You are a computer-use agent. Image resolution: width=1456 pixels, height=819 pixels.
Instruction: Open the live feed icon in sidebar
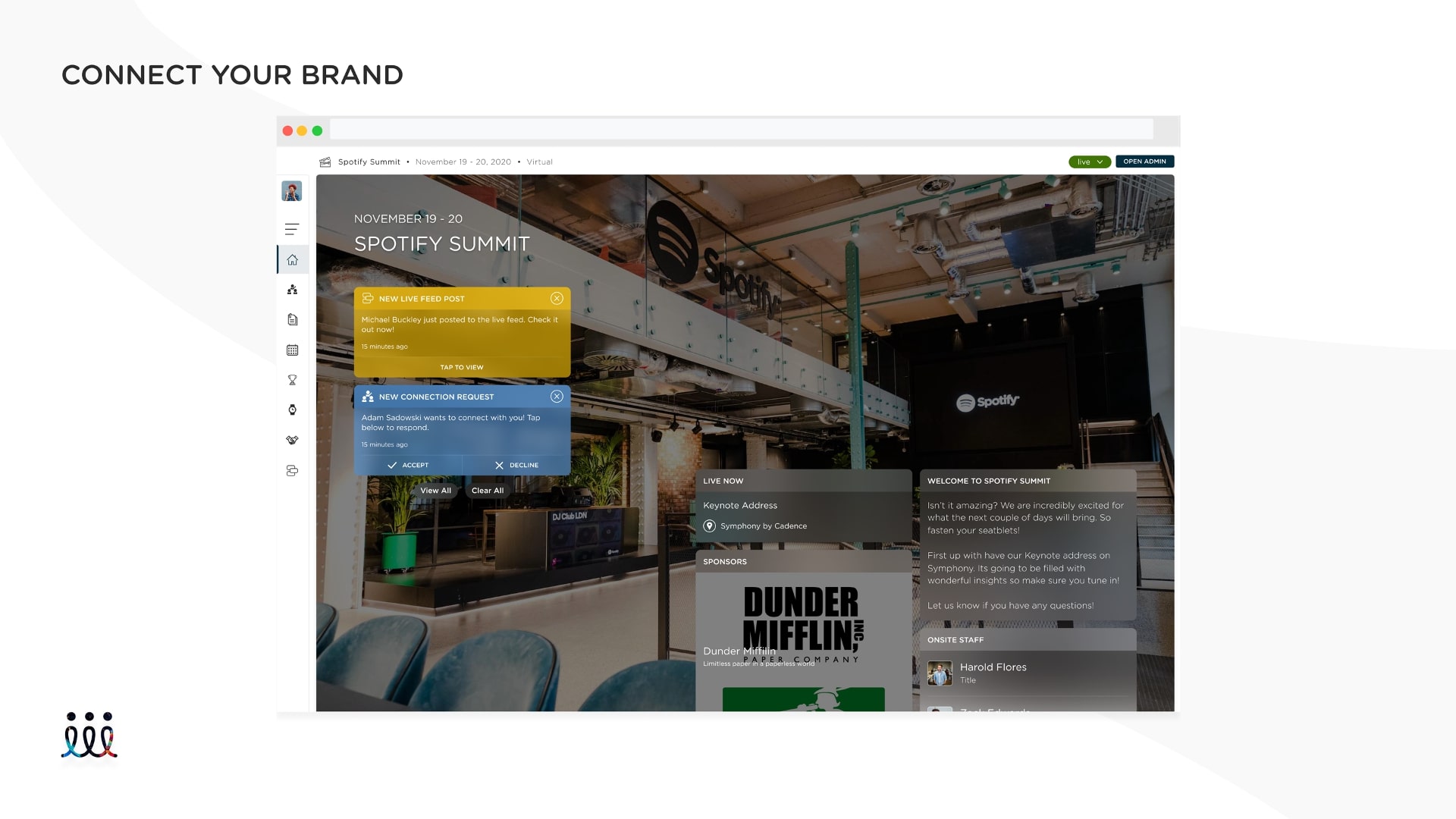click(293, 471)
